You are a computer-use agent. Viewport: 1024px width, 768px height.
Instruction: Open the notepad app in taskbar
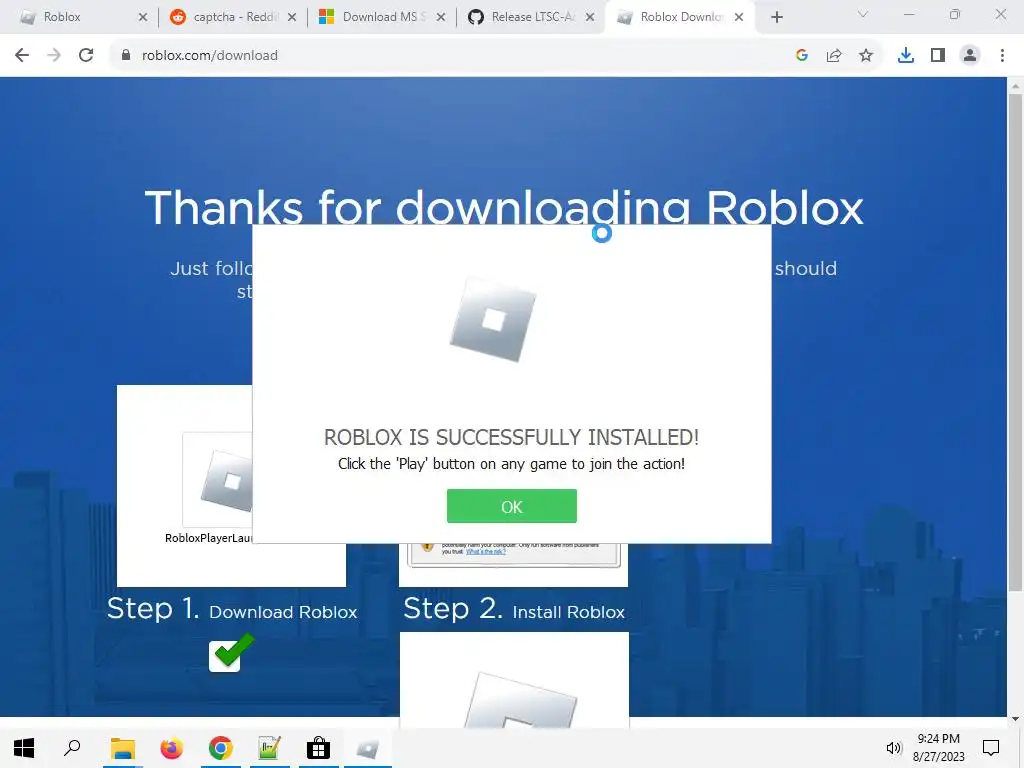269,748
